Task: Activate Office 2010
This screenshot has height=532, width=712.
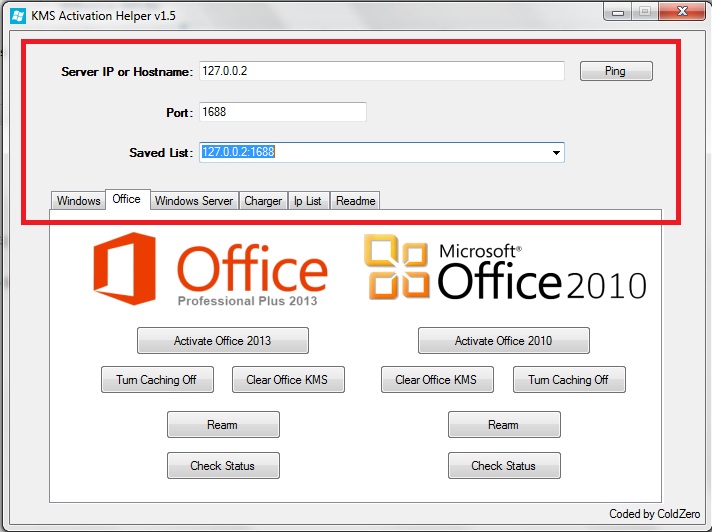Action: (x=504, y=340)
